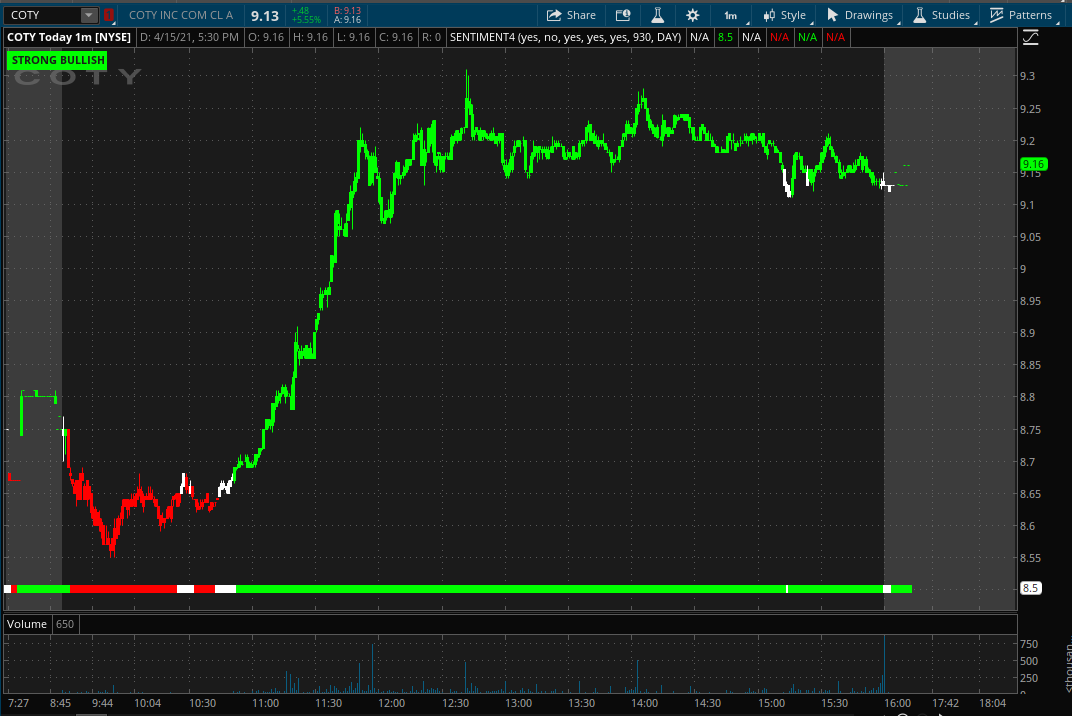This screenshot has width=1072, height=716.
Task: Click the range value R: 0
Action: click(431, 37)
